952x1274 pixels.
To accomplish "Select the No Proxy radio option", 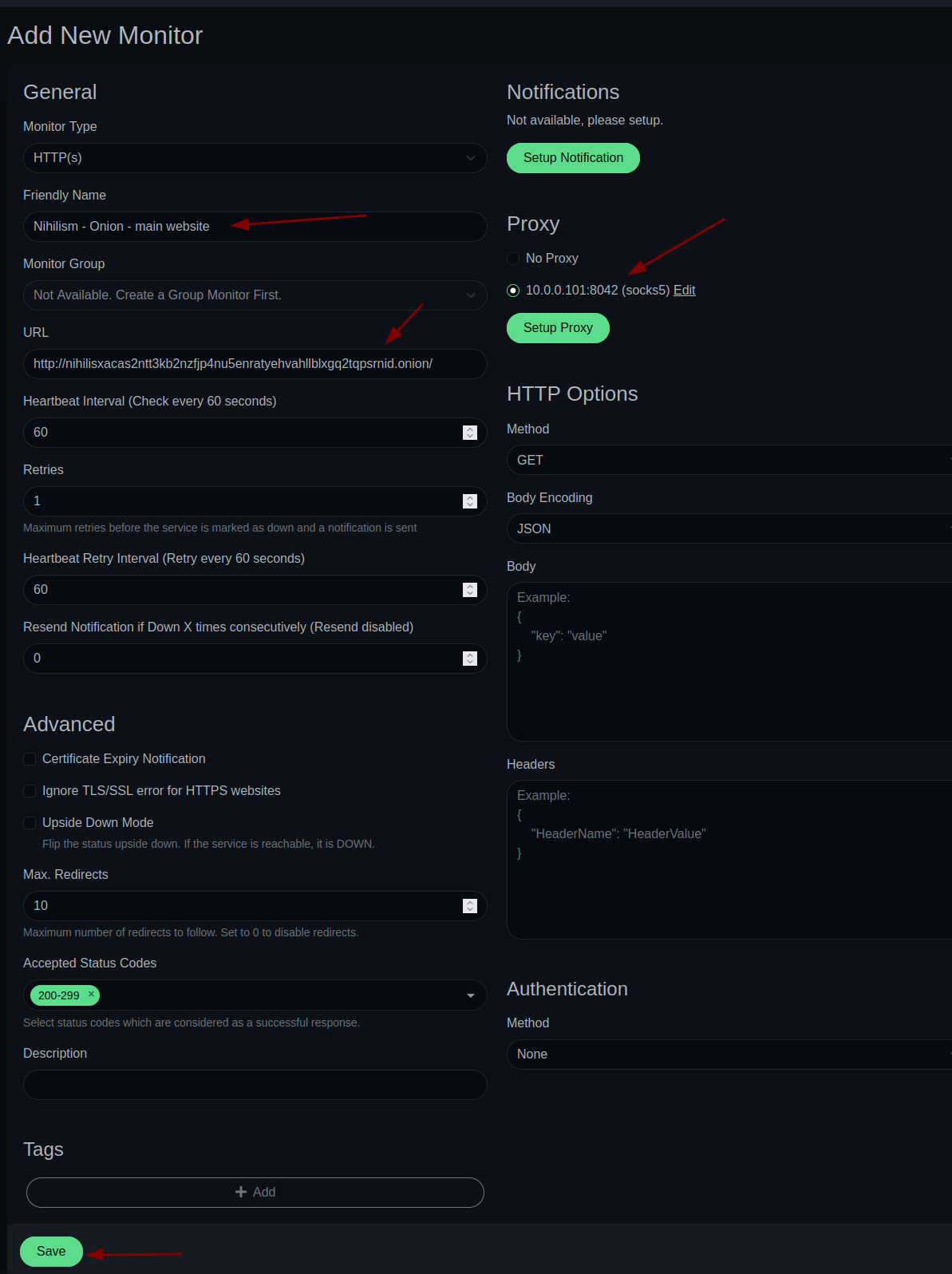I will pos(513,259).
